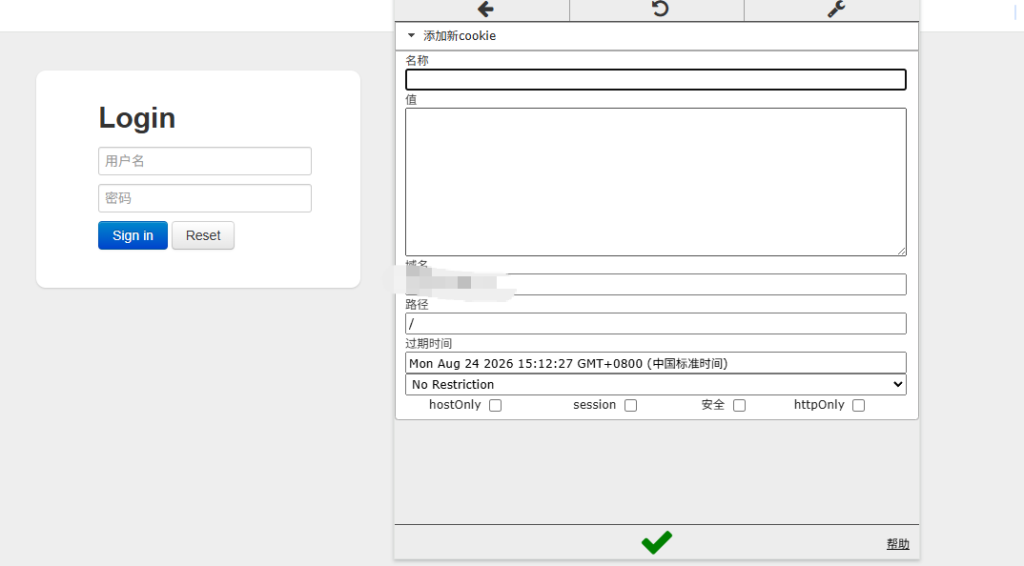
Task: Toggle the session checkbox
Action: click(631, 406)
